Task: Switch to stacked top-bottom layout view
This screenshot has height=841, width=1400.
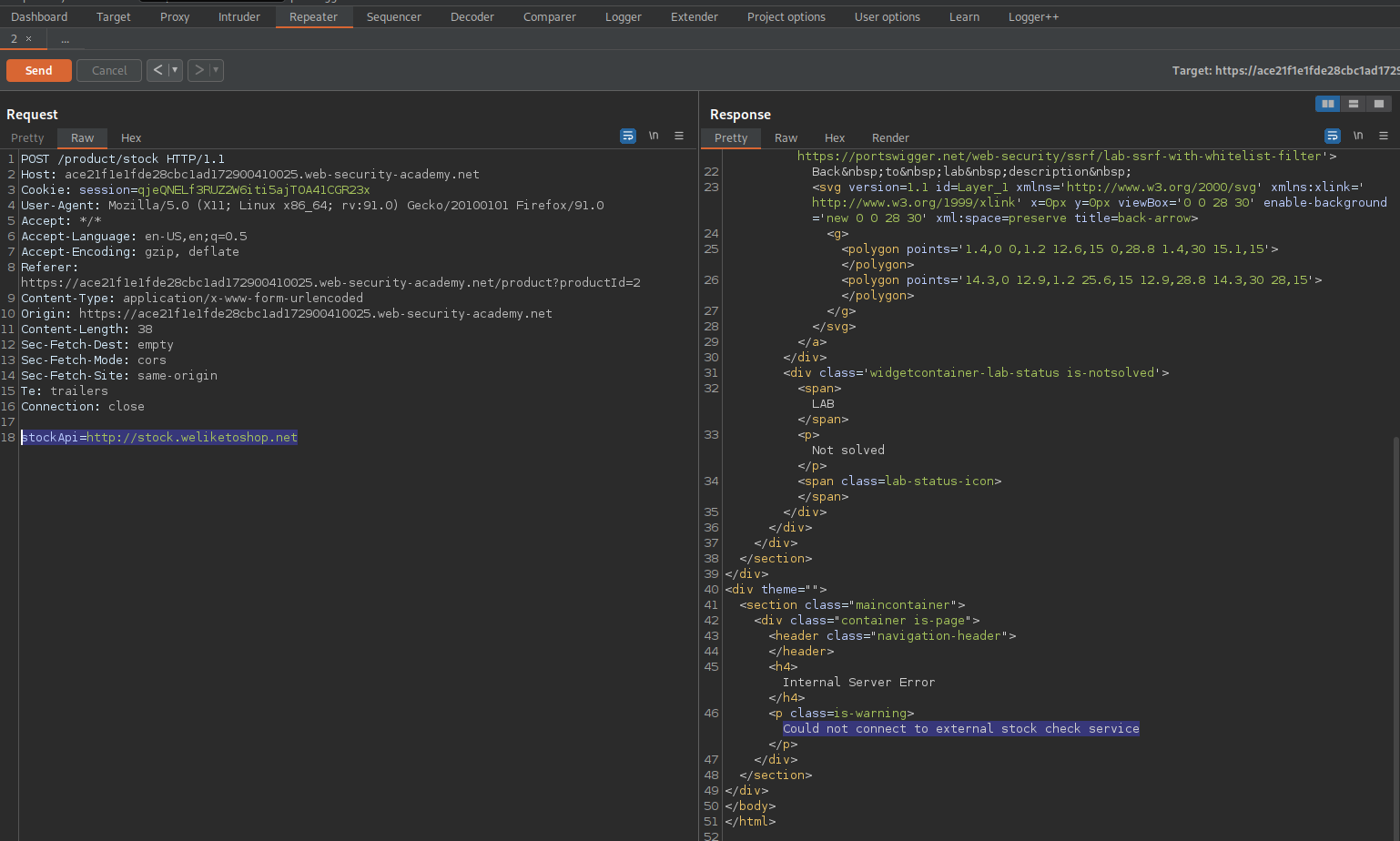Action: [x=1354, y=104]
